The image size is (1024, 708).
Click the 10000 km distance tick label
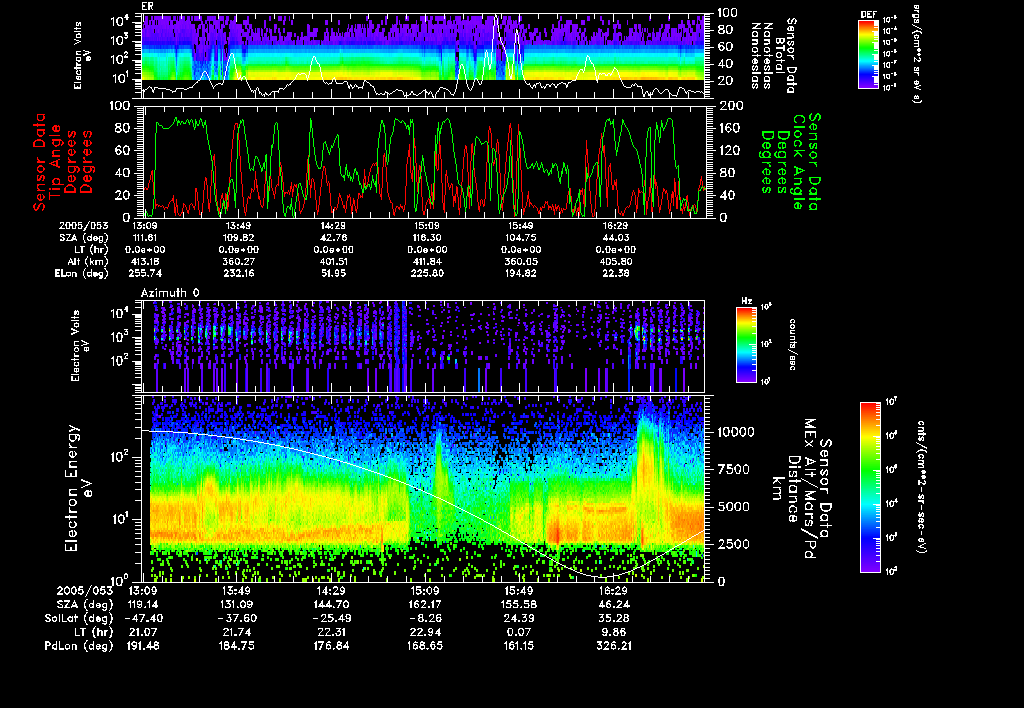736,432
